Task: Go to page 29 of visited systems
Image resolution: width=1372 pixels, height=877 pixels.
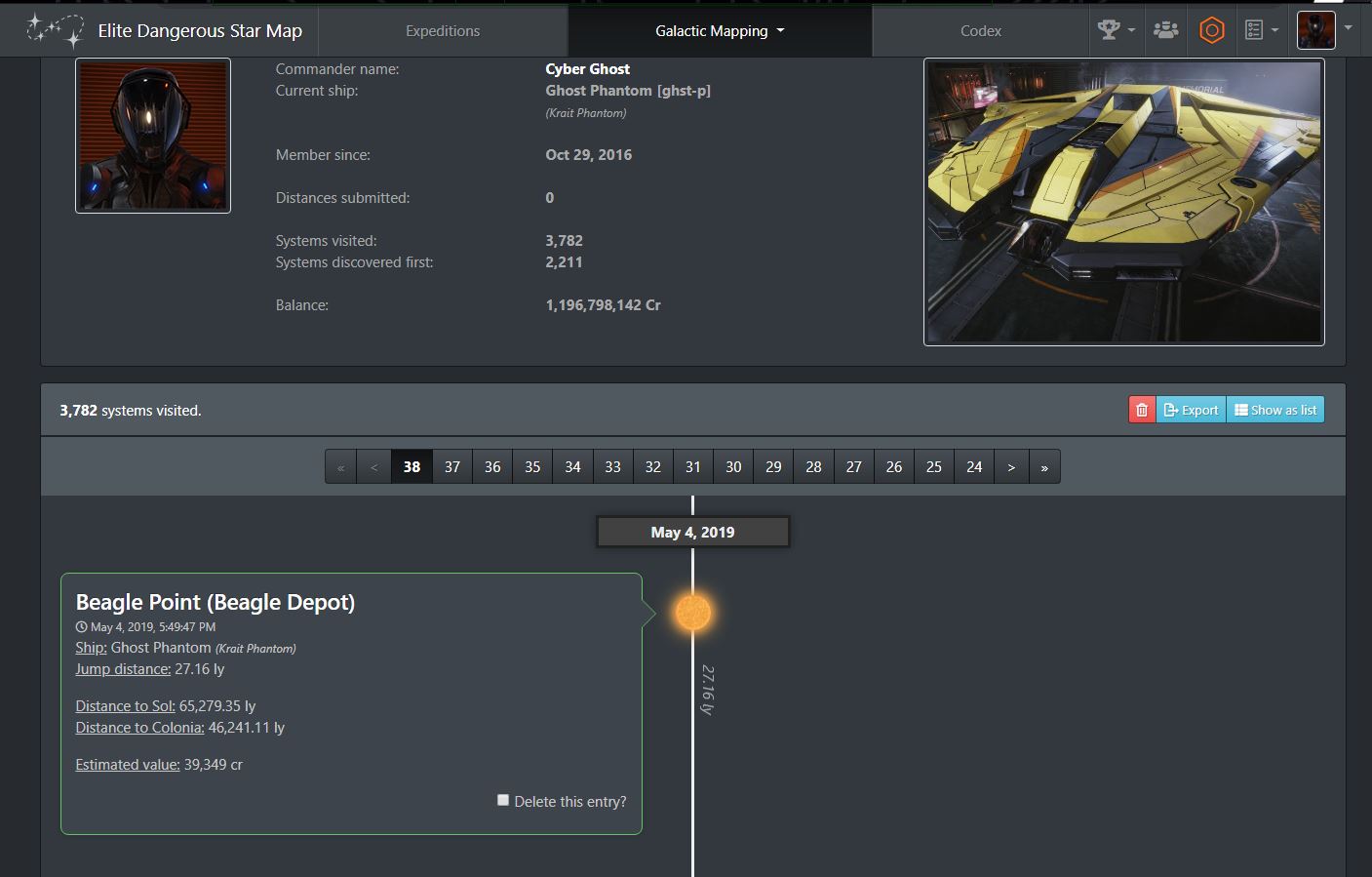Action: [773, 466]
